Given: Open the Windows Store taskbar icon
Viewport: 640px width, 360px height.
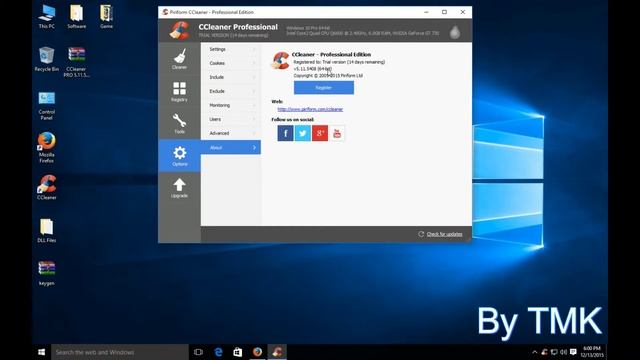Looking at the screenshot, I should pyautogui.click(x=238, y=352).
